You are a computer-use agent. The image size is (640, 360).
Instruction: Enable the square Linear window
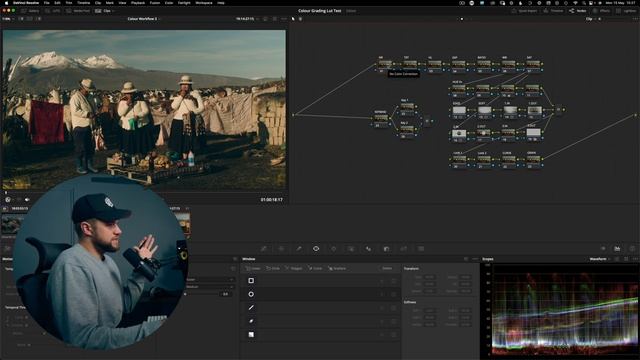(251, 281)
